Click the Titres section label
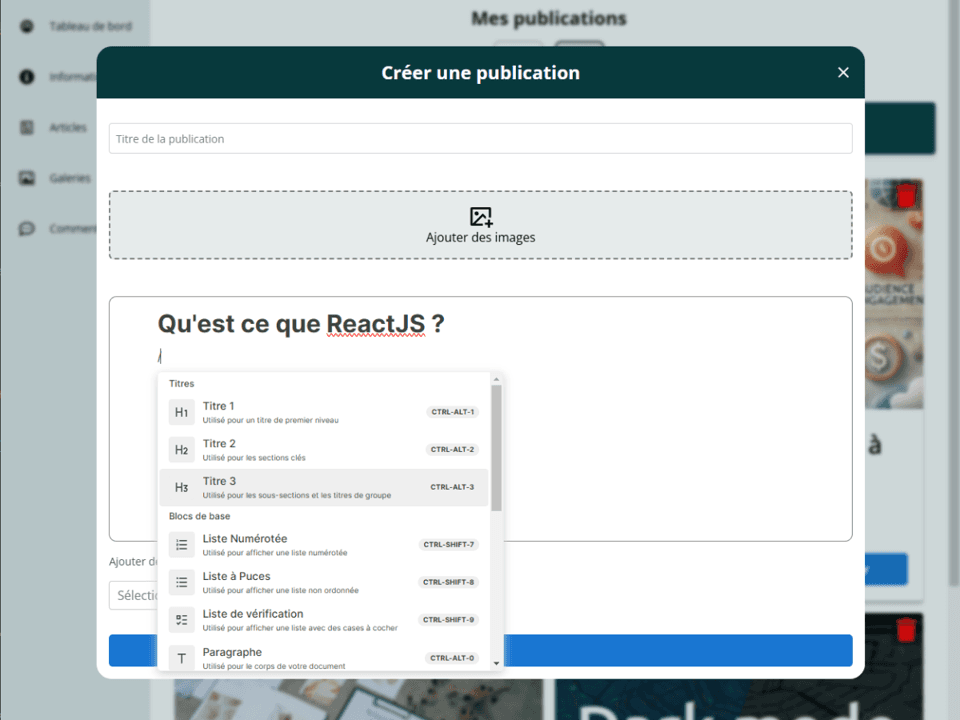The width and height of the screenshot is (960, 720). pos(181,383)
